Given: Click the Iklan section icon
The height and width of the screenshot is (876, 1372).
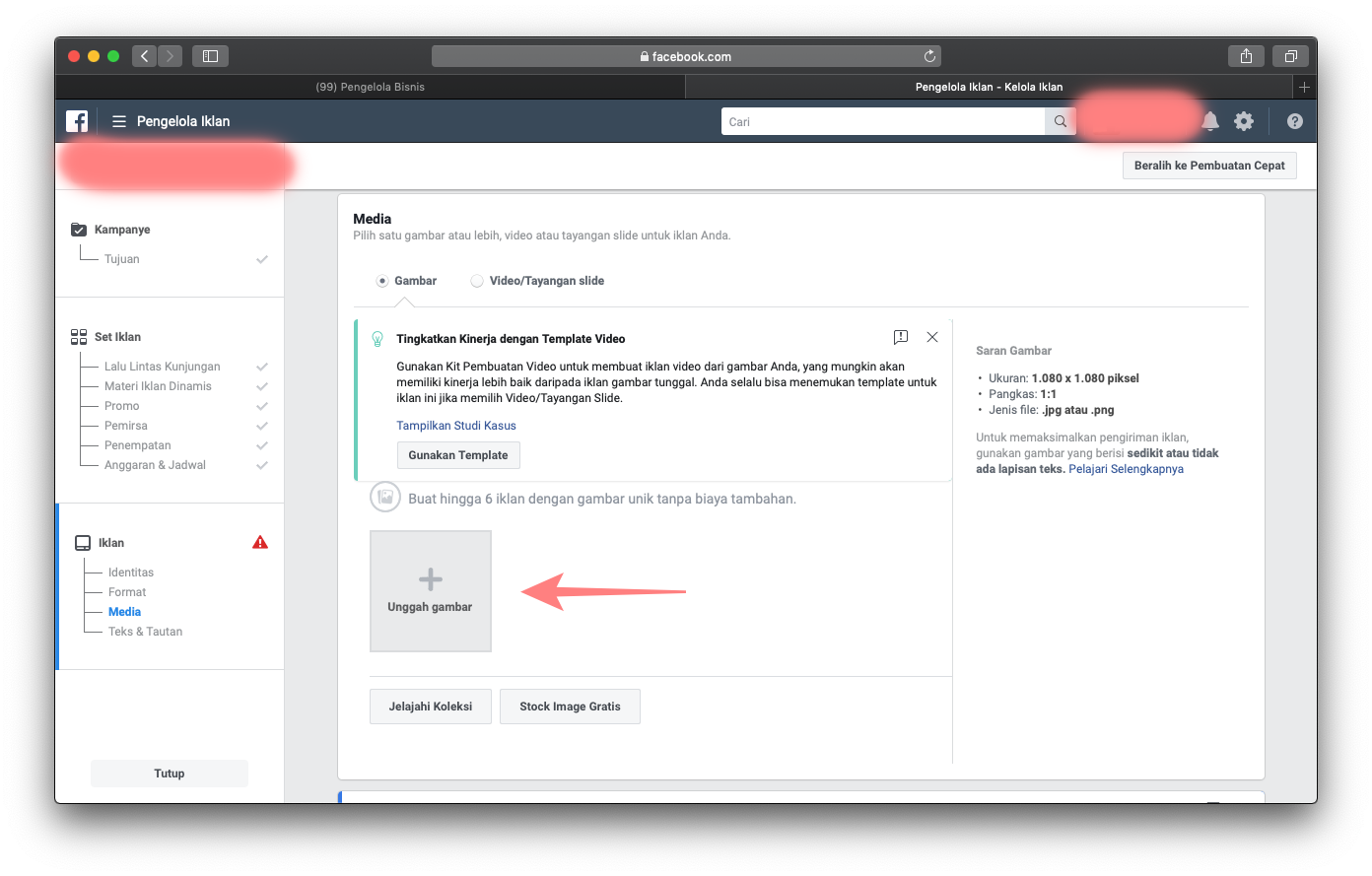Looking at the screenshot, I should [83, 543].
